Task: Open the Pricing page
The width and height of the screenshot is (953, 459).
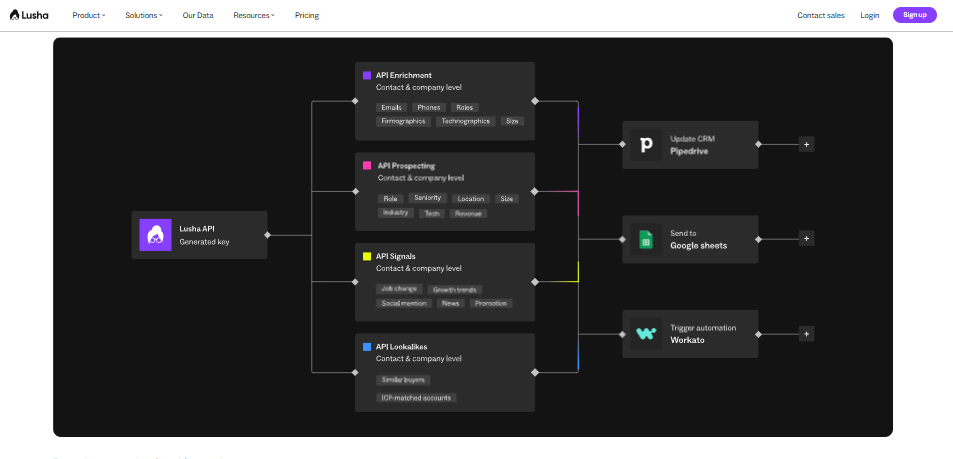Action: [x=307, y=15]
